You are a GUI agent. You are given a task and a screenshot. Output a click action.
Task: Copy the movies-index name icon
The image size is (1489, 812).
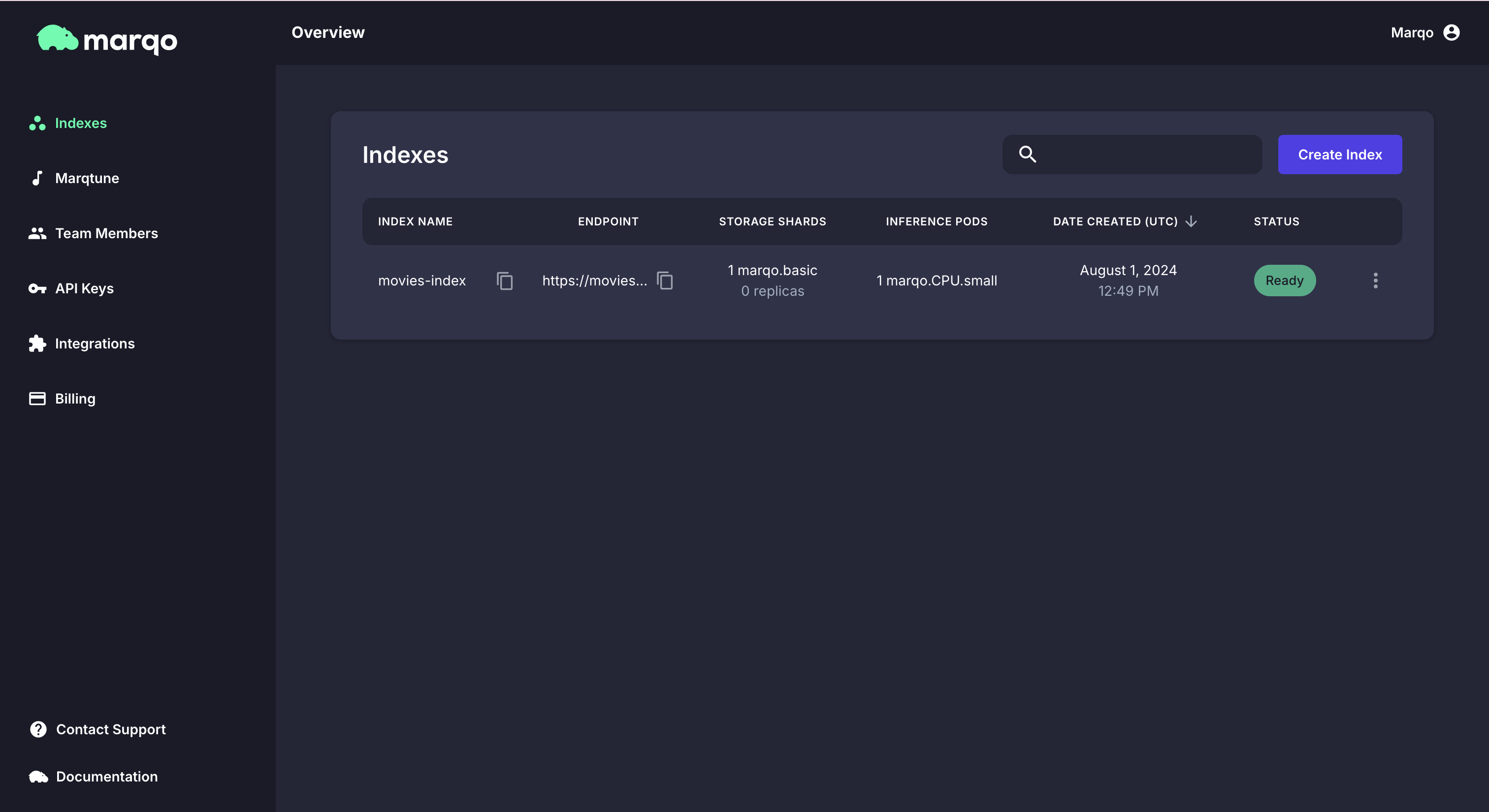[505, 281]
